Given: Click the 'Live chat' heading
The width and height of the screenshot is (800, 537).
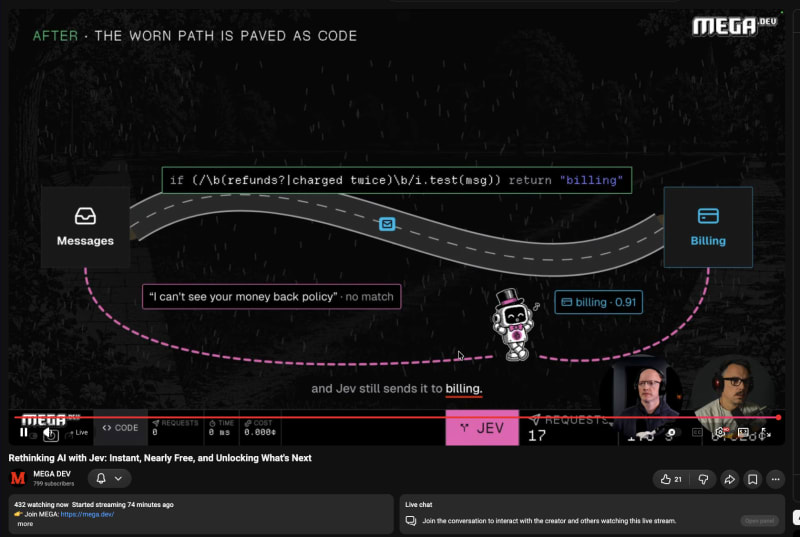Looking at the screenshot, I should pos(418,504).
